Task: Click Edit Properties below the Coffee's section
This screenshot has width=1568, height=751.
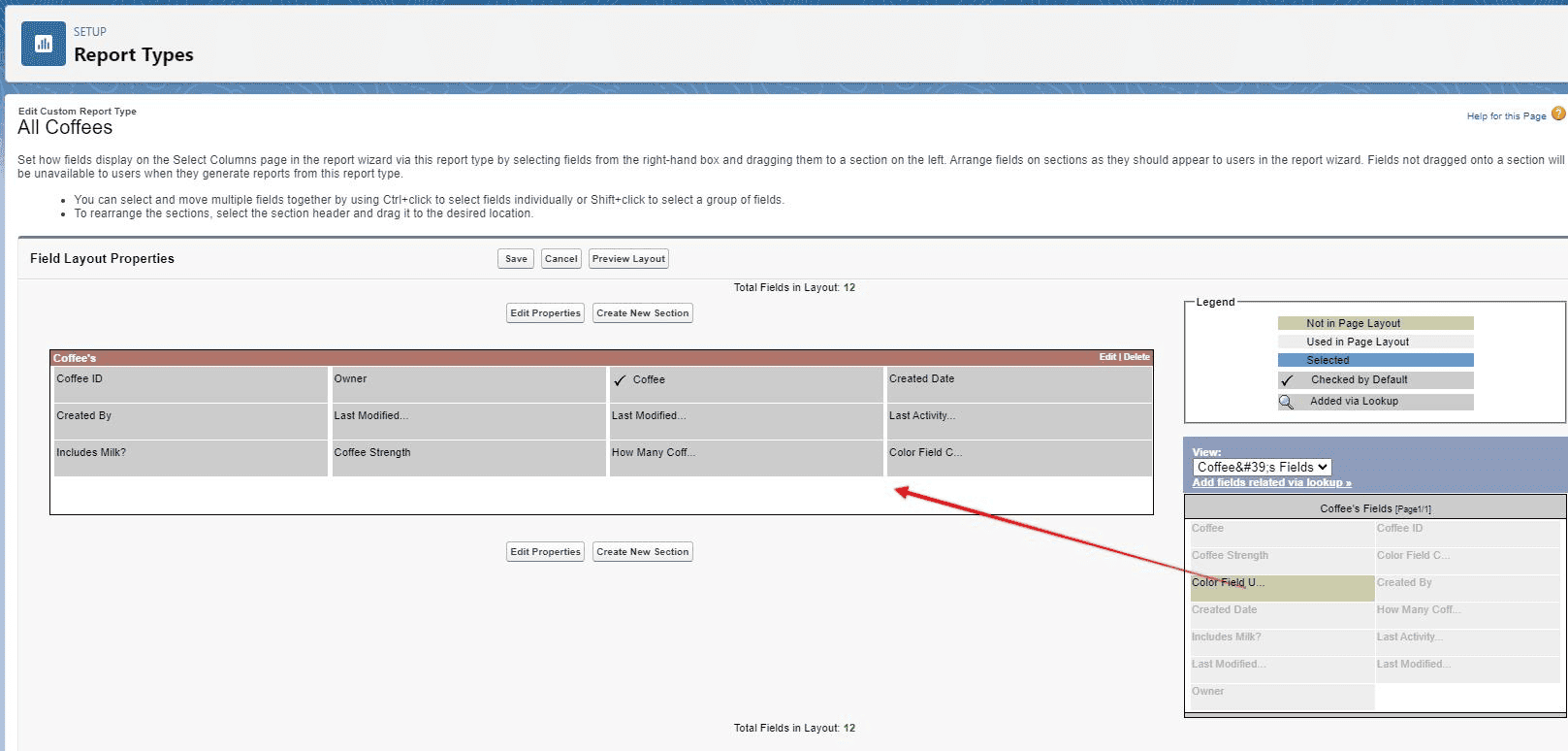Action: coord(546,552)
